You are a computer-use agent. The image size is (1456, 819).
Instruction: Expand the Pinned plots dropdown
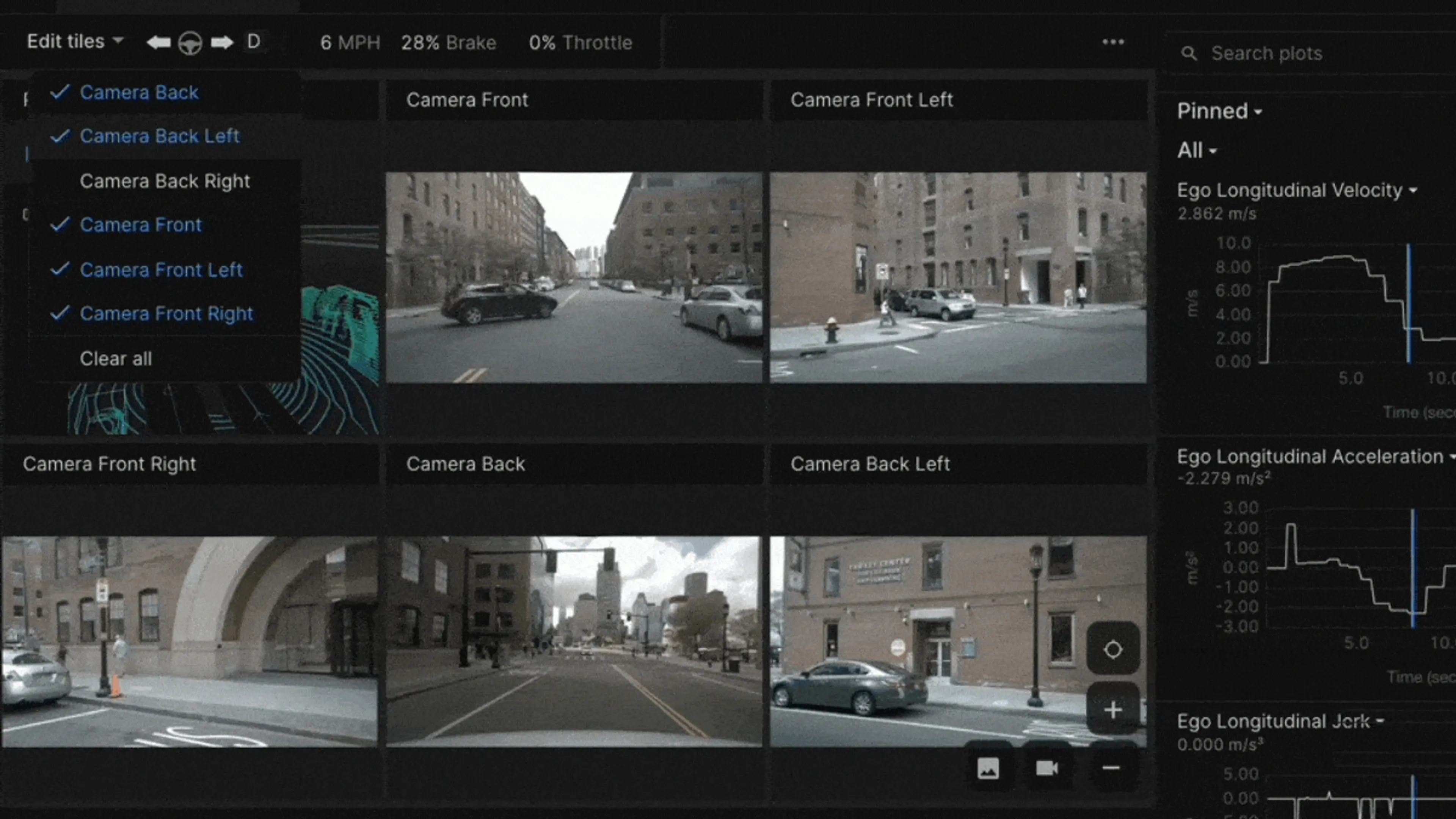[x=1219, y=111]
